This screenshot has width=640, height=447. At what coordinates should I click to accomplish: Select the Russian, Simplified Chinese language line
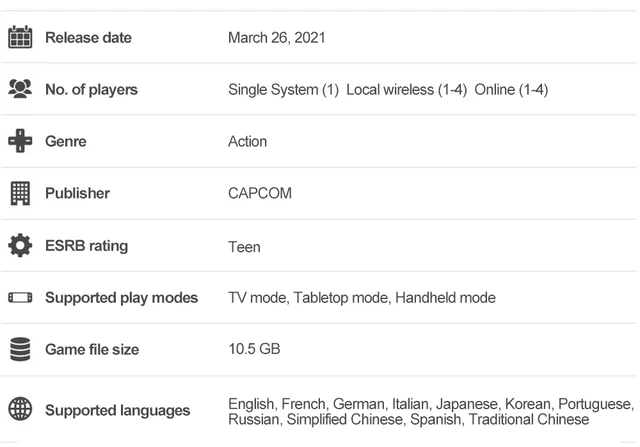click(x=317, y=419)
